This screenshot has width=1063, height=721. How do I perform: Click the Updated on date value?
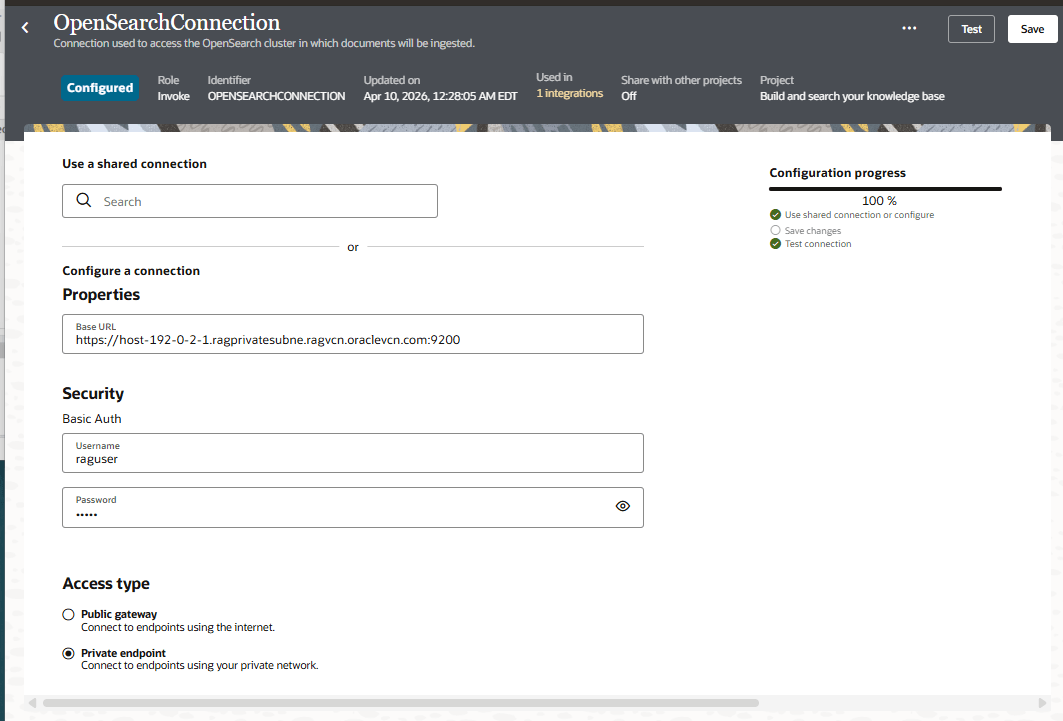click(x=440, y=96)
